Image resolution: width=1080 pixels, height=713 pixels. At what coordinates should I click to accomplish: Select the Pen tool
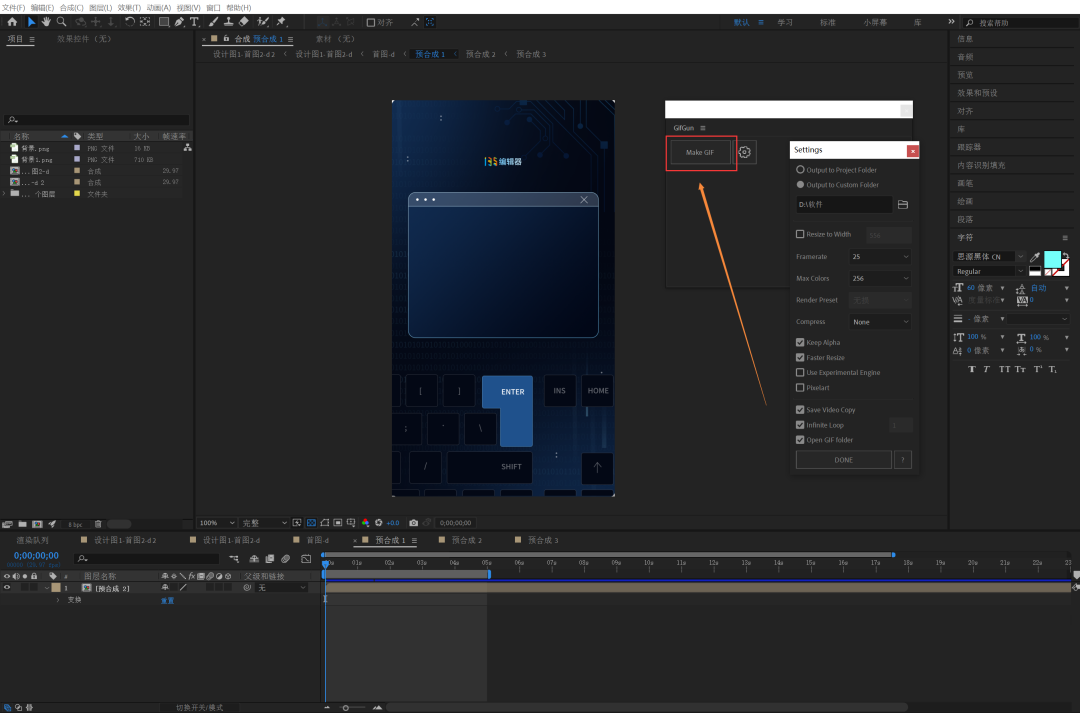click(x=179, y=21)
